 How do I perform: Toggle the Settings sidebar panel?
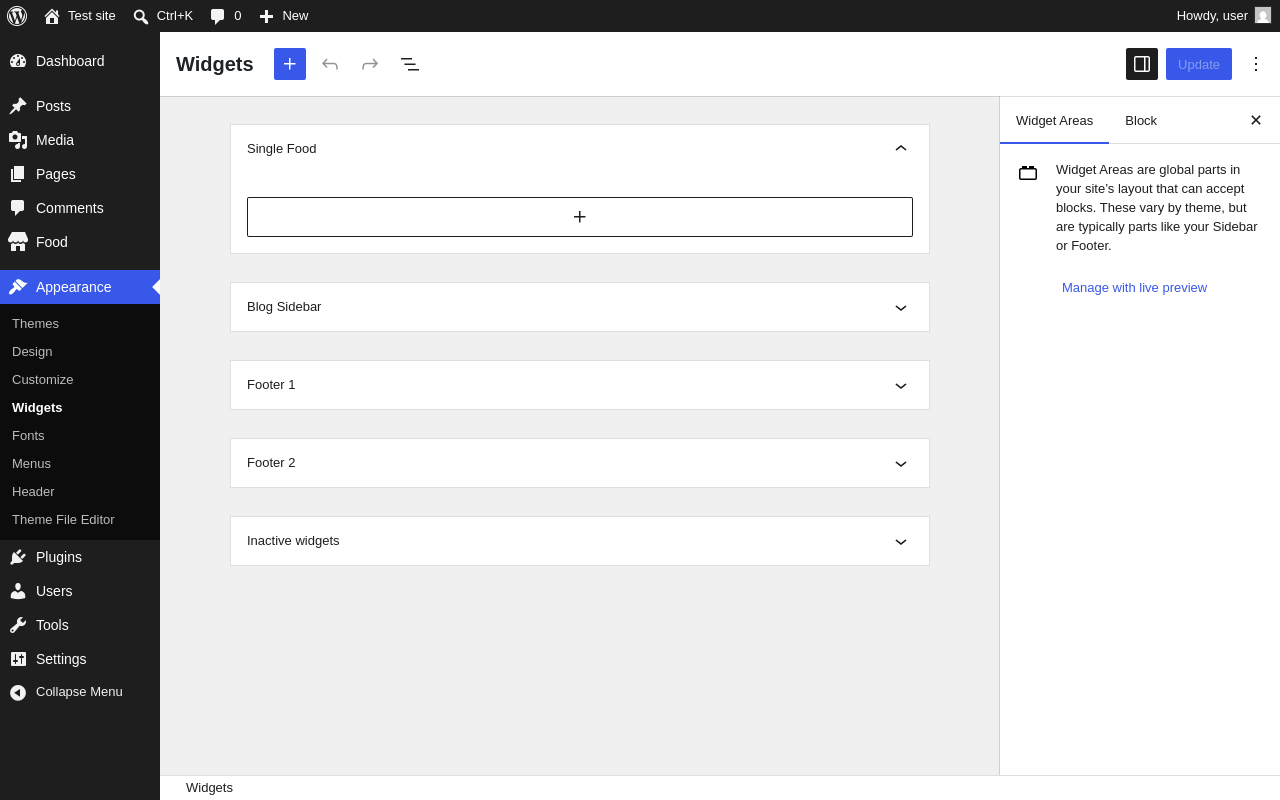[1142, 64]
